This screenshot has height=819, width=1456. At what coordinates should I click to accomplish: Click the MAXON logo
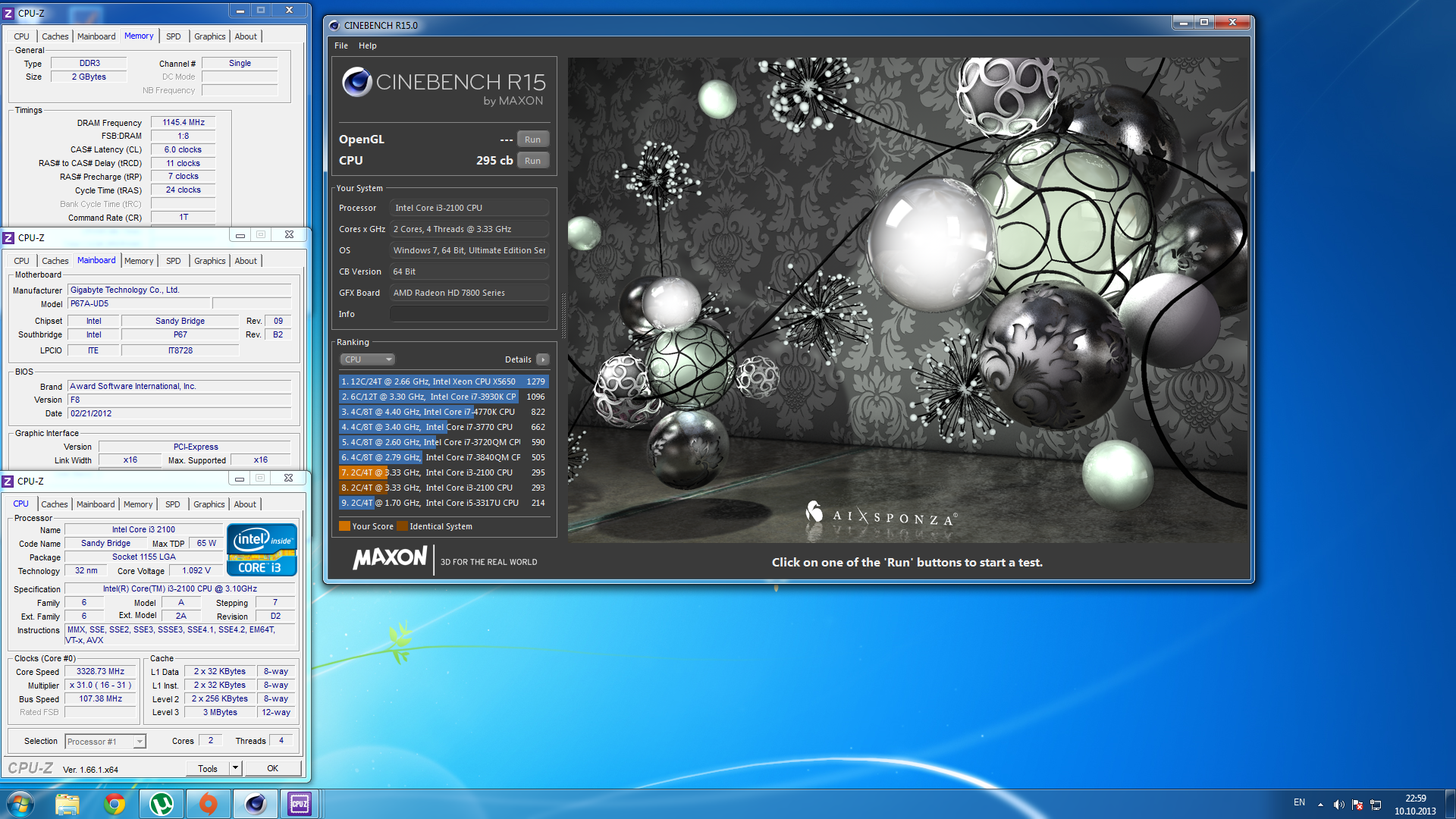390,559
